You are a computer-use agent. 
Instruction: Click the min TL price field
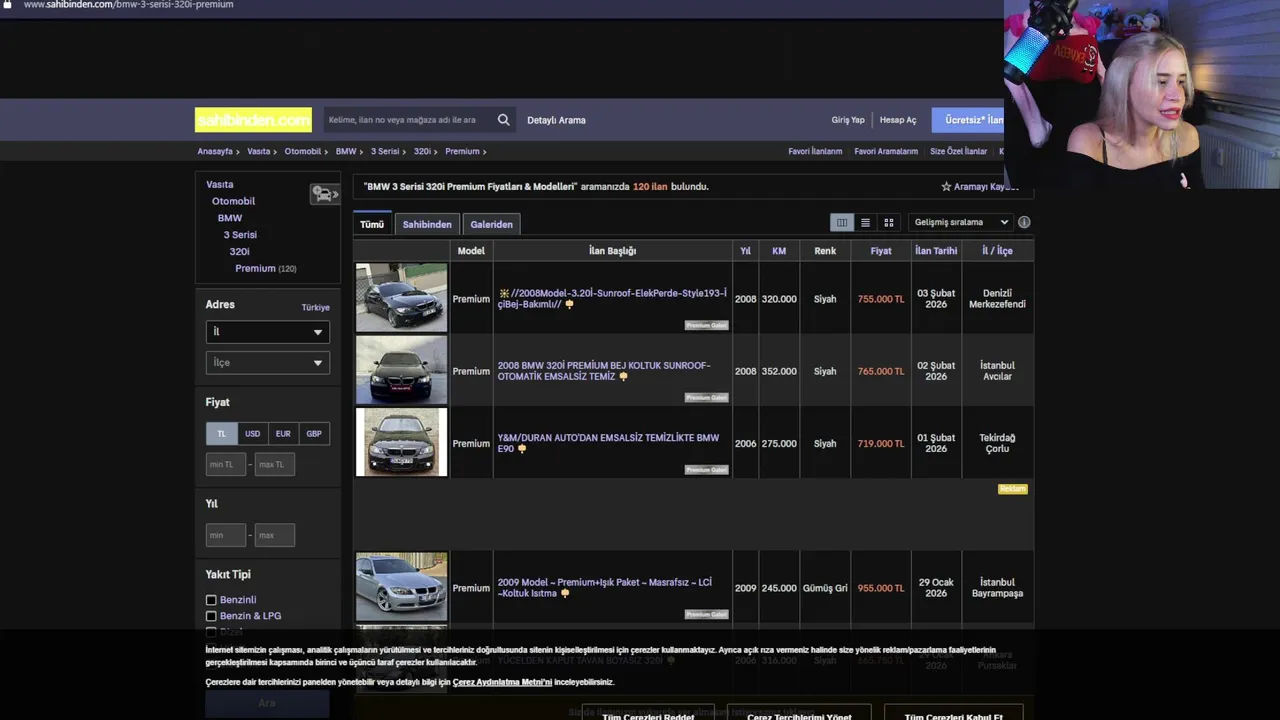226,465
